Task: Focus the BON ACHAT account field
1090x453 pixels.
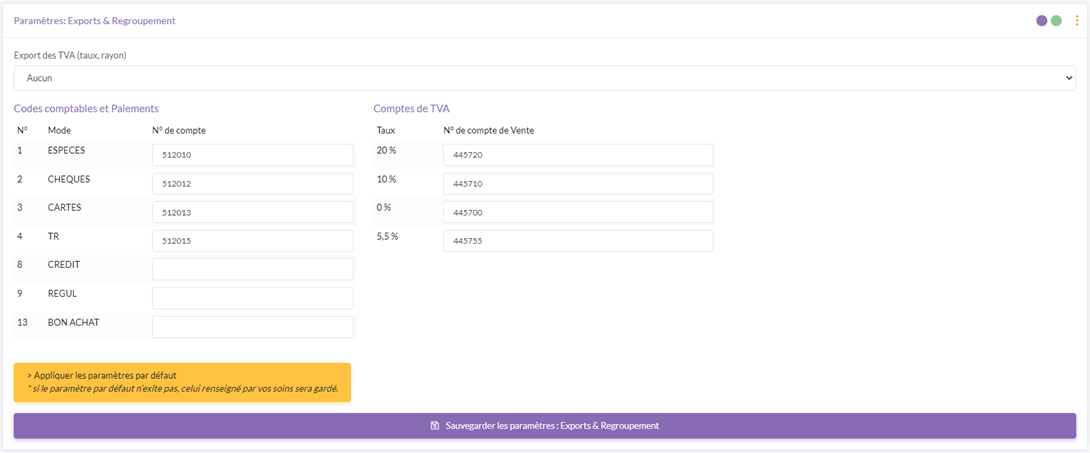Action: coord(252,327)
